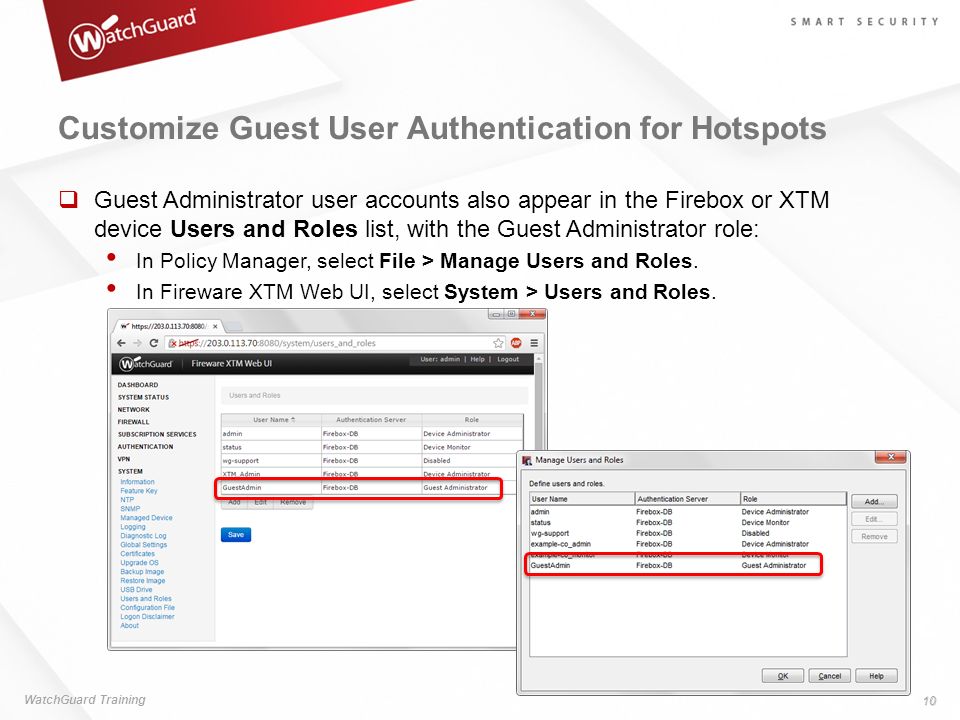
Task: Click the Role column header in the Web UI table
Action: [472, 420]
